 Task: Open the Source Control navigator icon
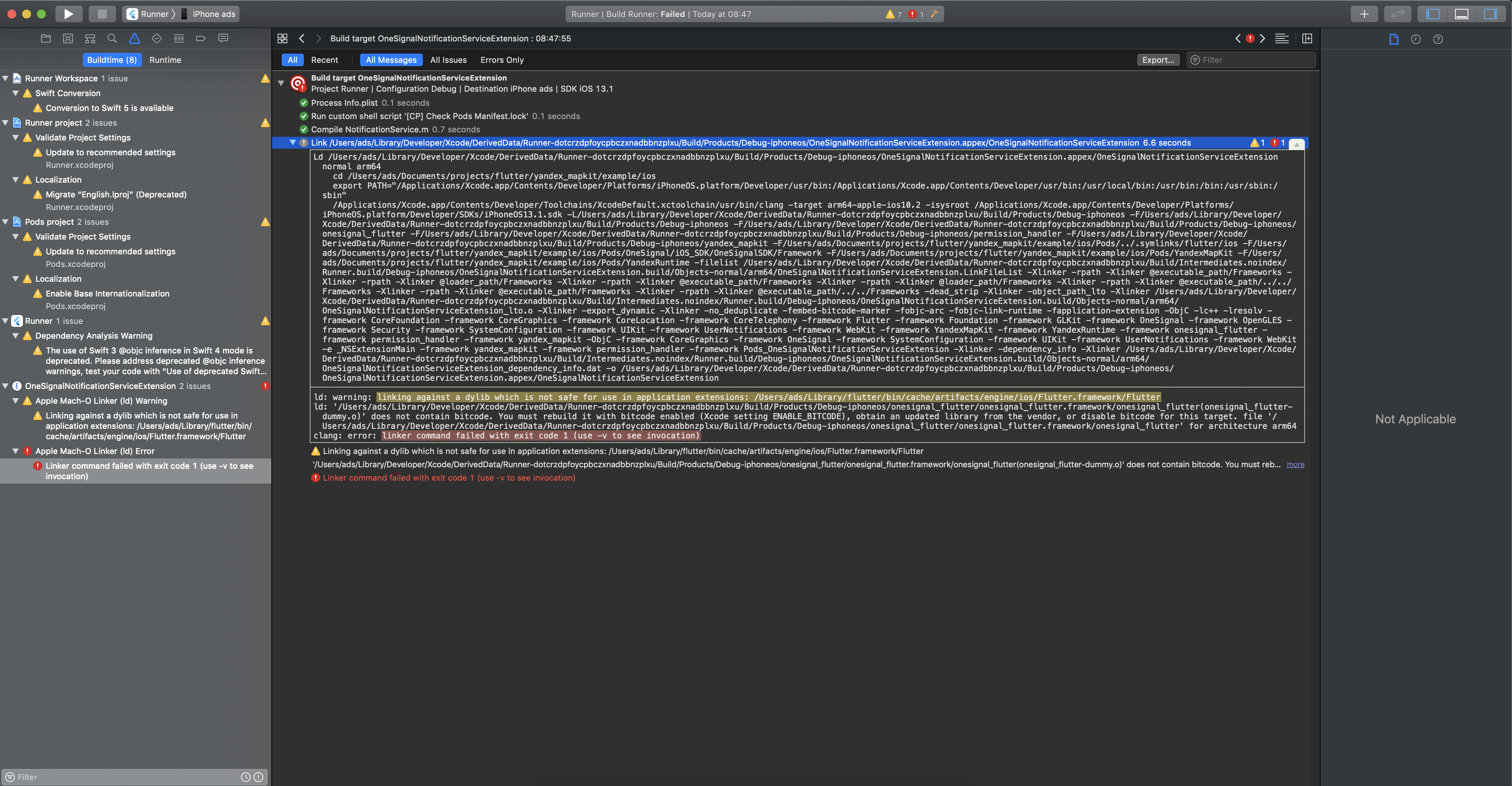pyautogui.click(x=68, y=39)
